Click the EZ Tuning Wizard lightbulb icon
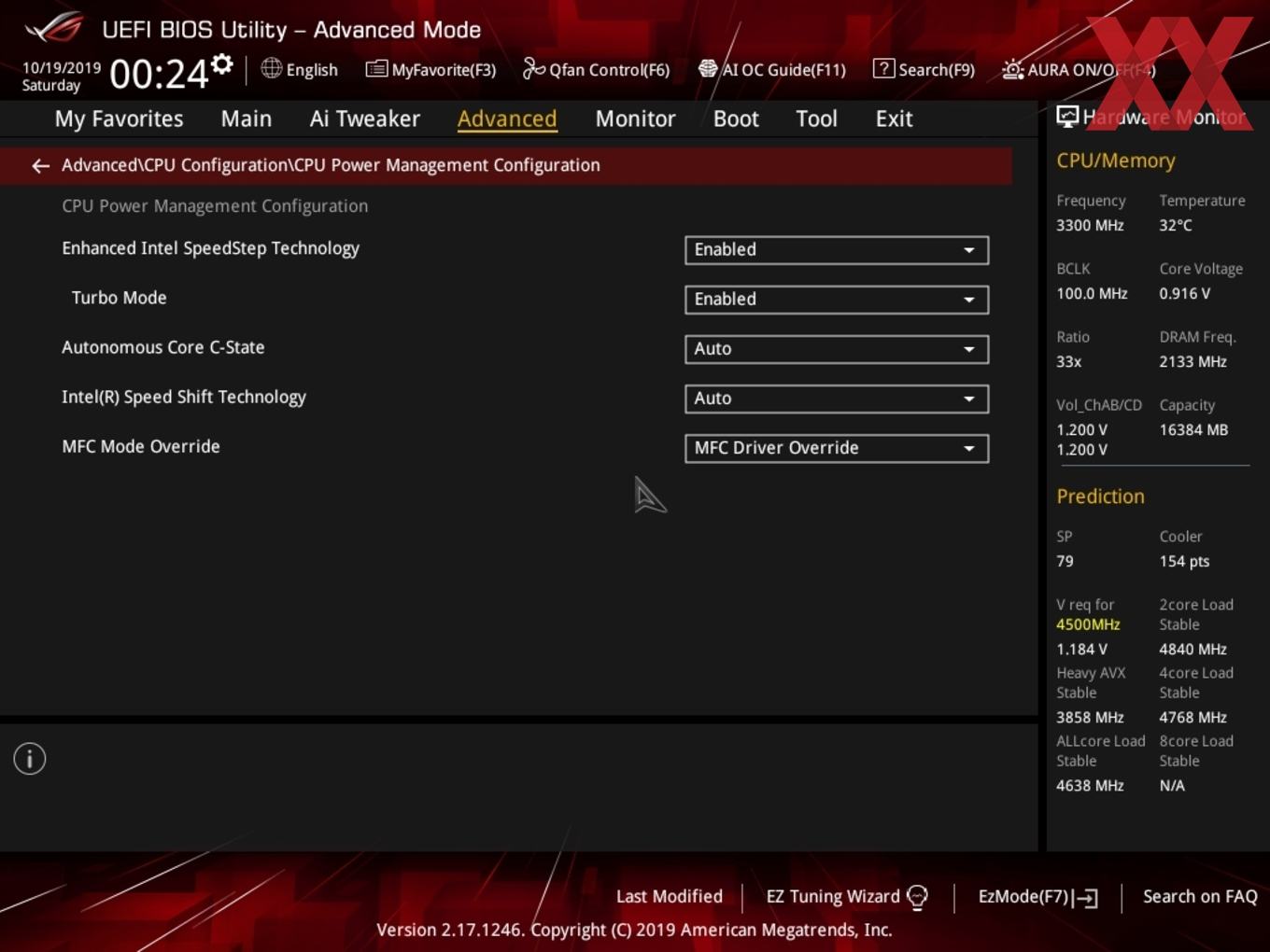The image size is (1270, 952). click(918, 898)
